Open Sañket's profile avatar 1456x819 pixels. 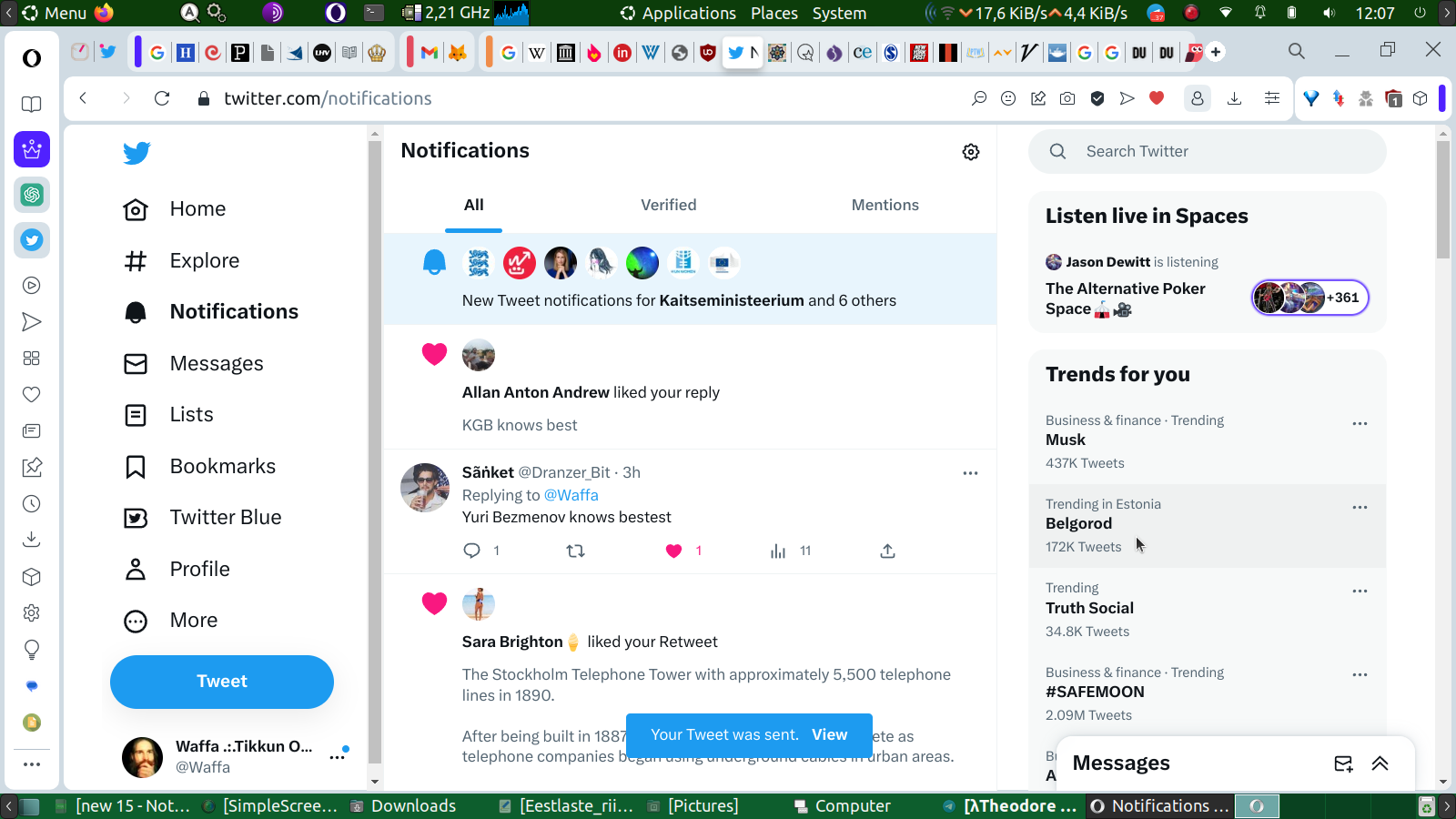coord(425,488)
